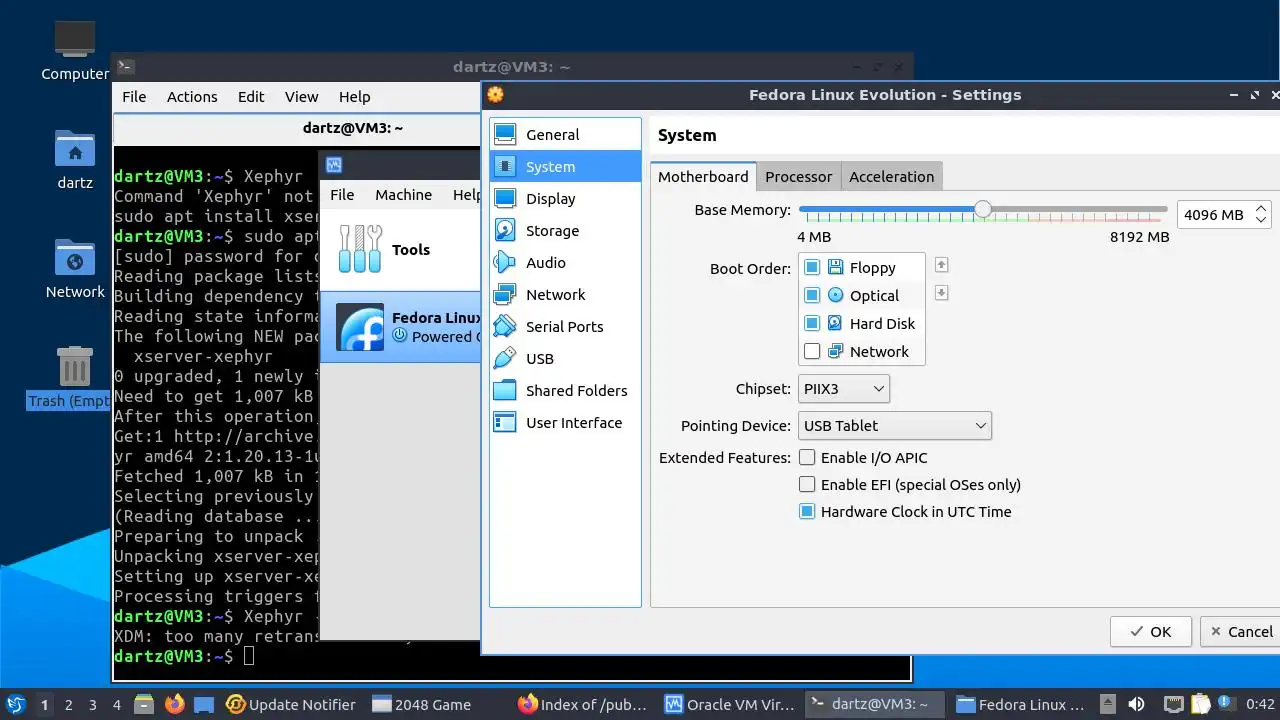Screen dimensions: 1280x720
Task: Select the Fedora Linux VM entry
Action: click(400, 327)
